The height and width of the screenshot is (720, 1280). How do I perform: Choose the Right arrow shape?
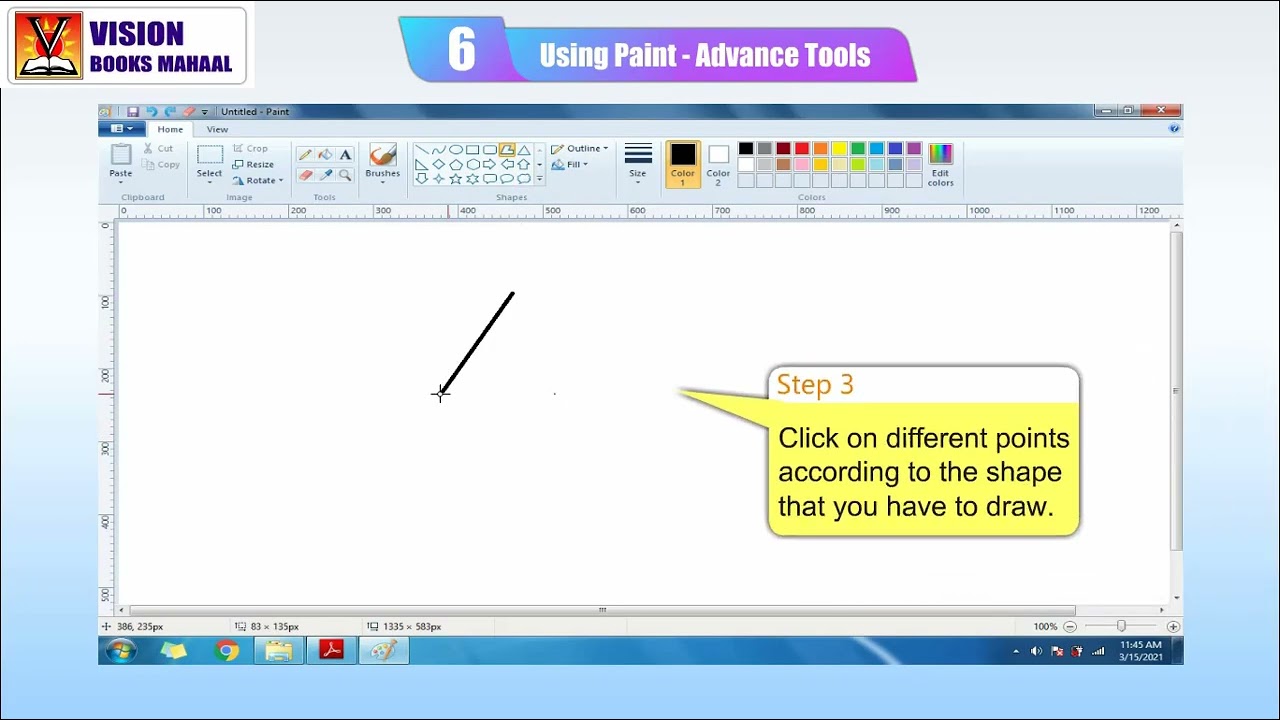click(x=490, y=165)
